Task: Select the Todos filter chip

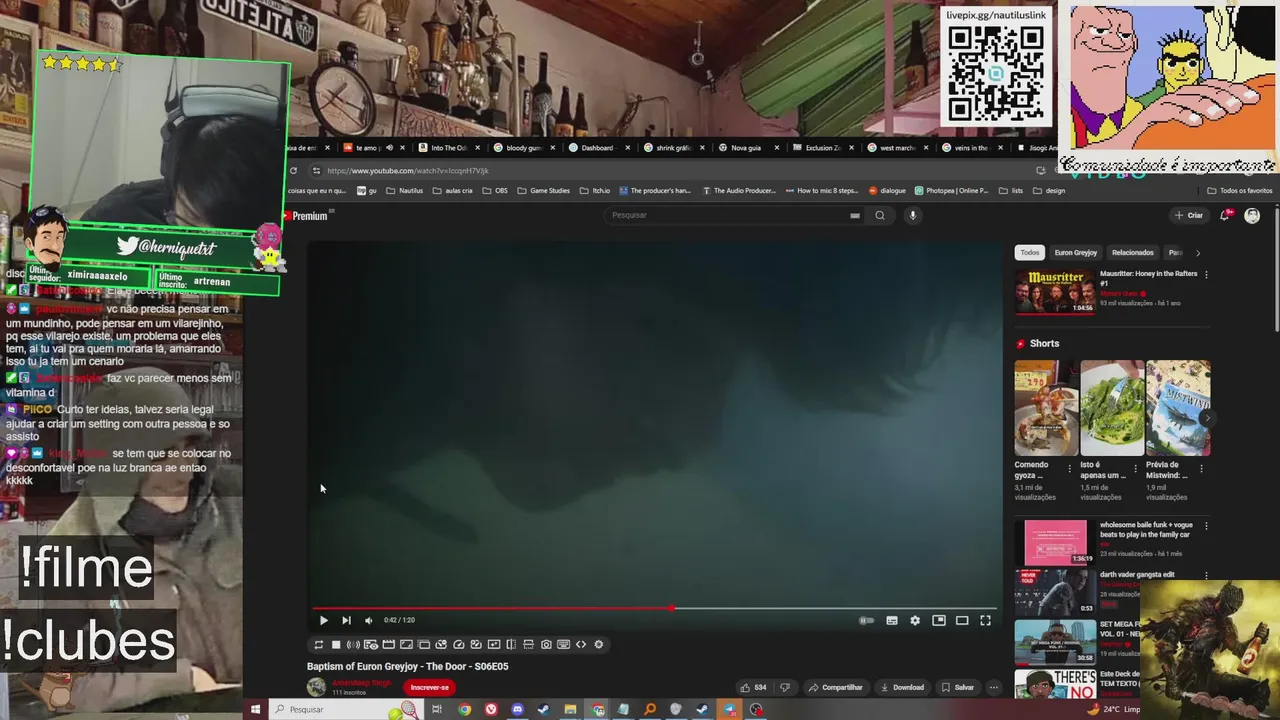Action: coord(1030,253)
